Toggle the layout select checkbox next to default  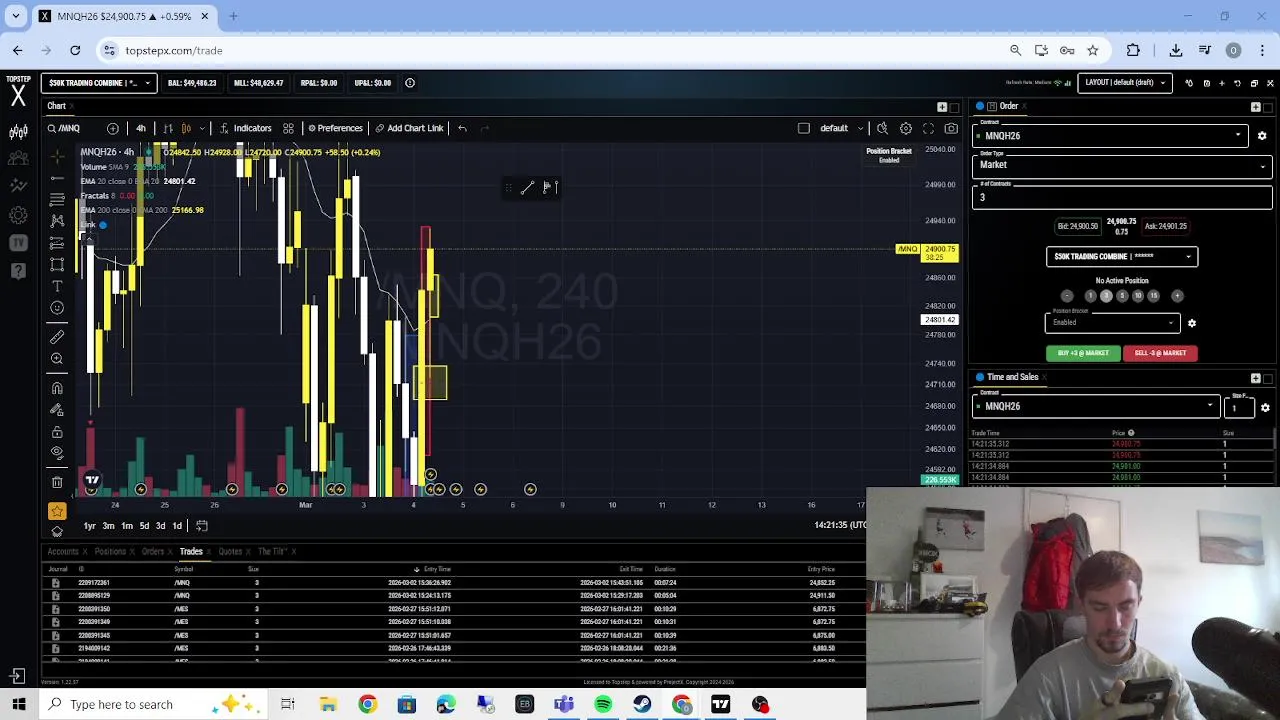coord(804,128)
